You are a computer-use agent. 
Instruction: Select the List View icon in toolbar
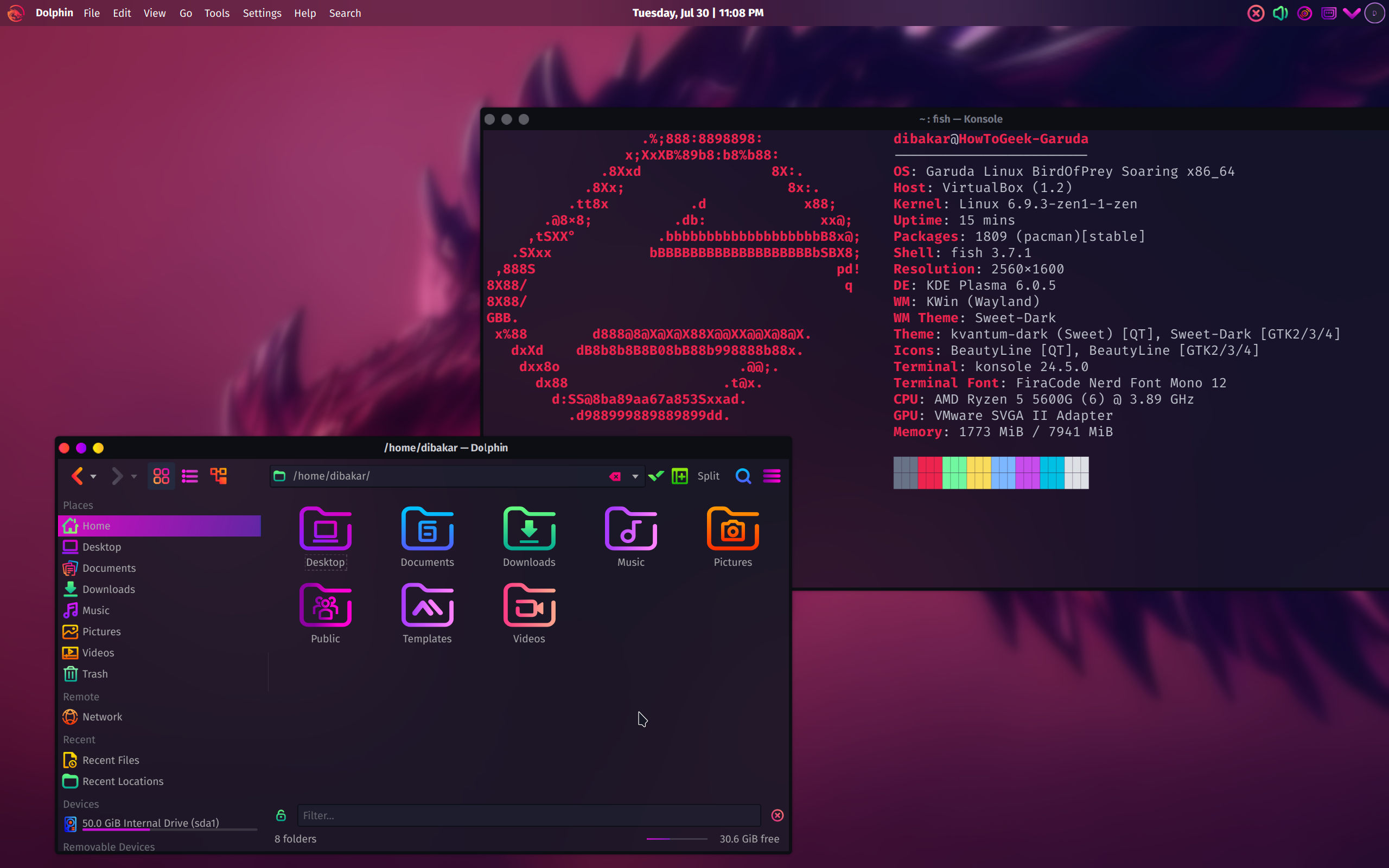[x=190, y=476]
